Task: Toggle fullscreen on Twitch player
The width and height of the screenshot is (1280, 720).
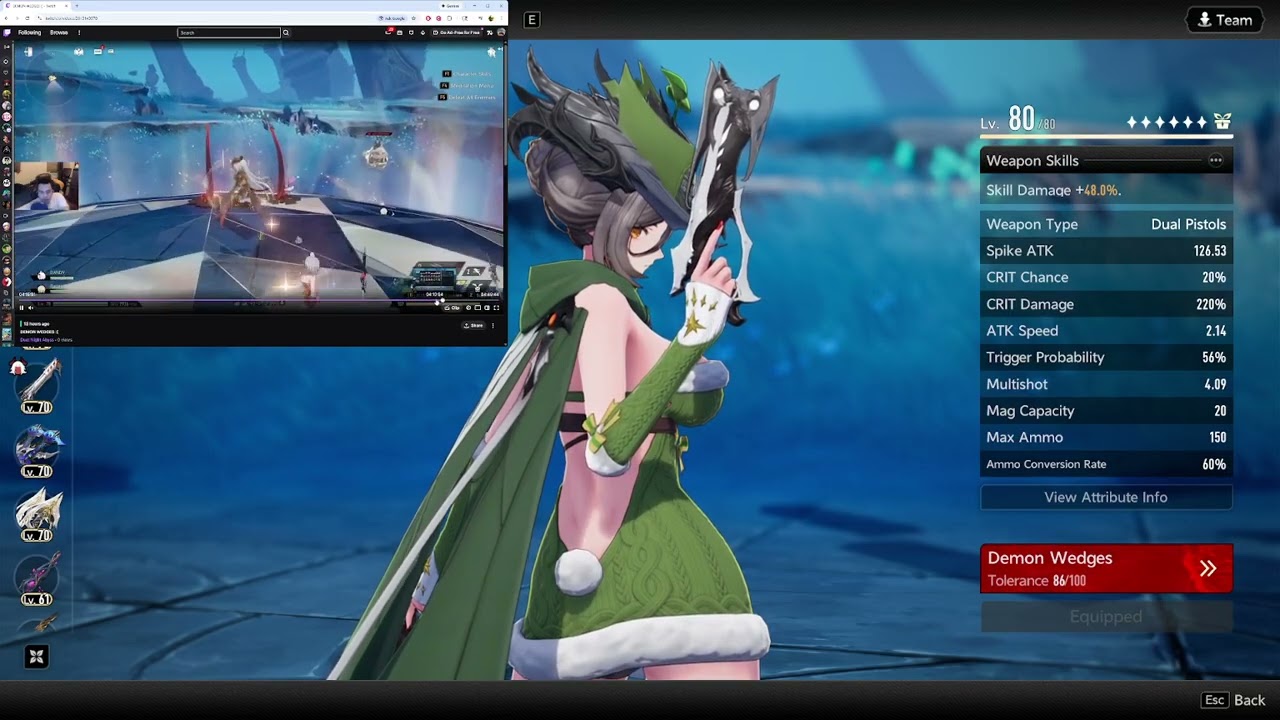Action: 496,308
